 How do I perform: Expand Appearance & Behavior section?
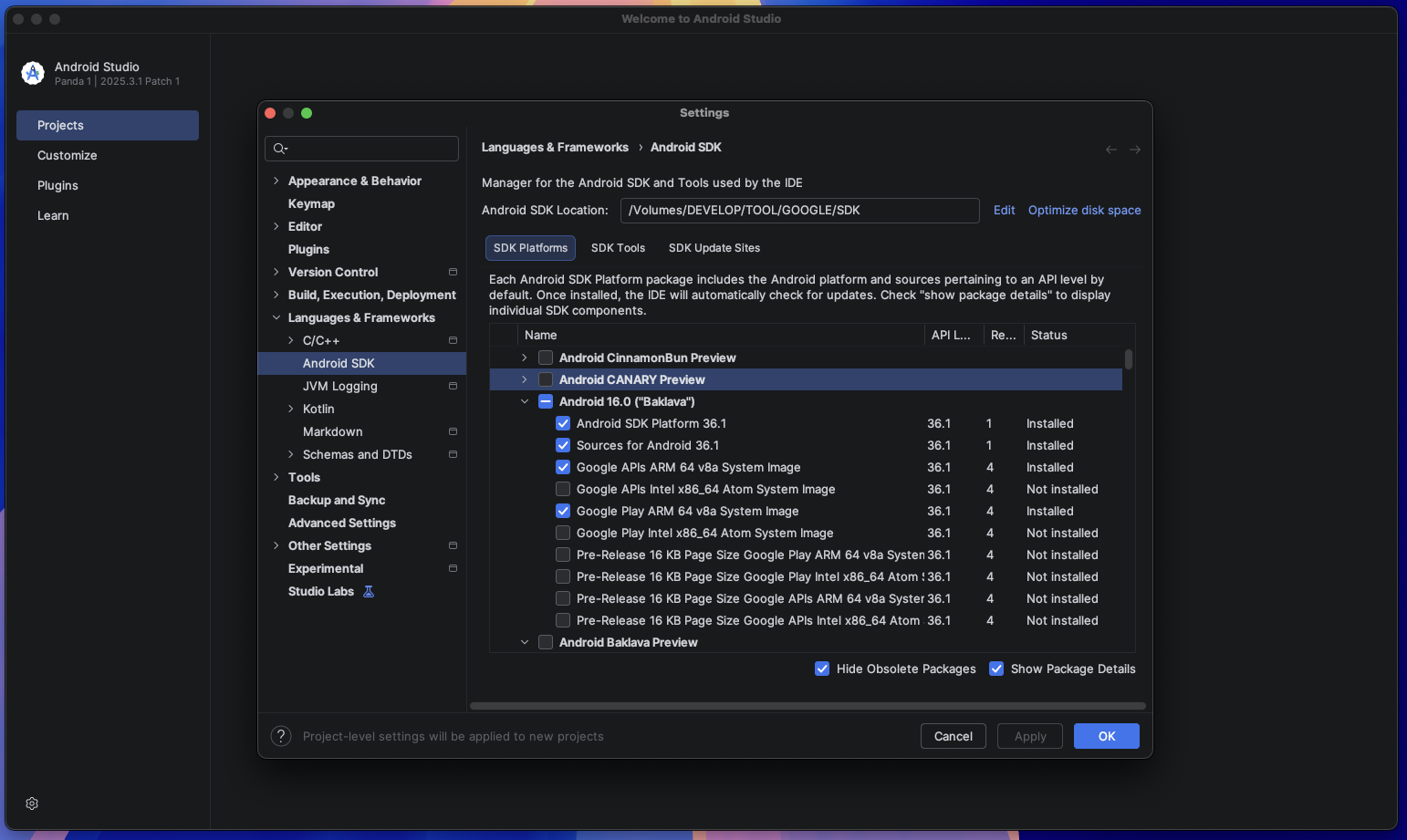click(276, 181)
